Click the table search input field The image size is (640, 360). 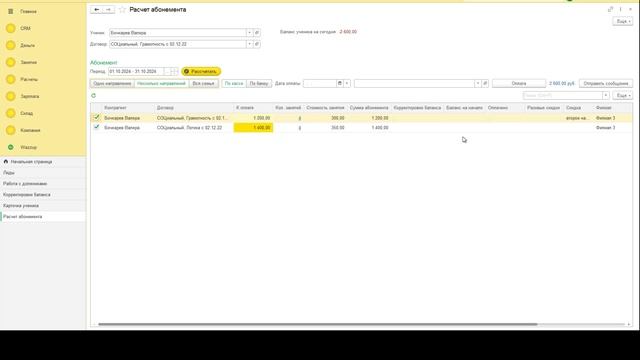[x=562, y=96]
